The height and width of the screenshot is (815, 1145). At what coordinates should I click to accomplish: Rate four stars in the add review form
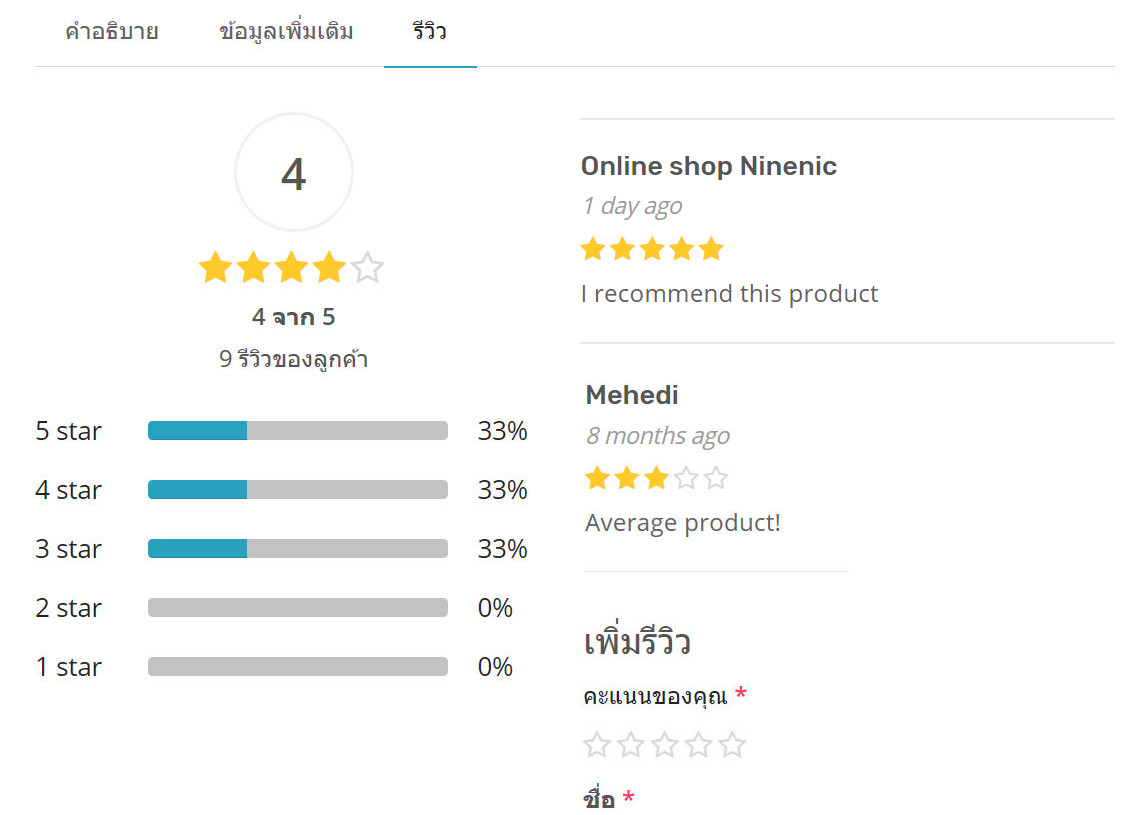[x=698, y=745]
